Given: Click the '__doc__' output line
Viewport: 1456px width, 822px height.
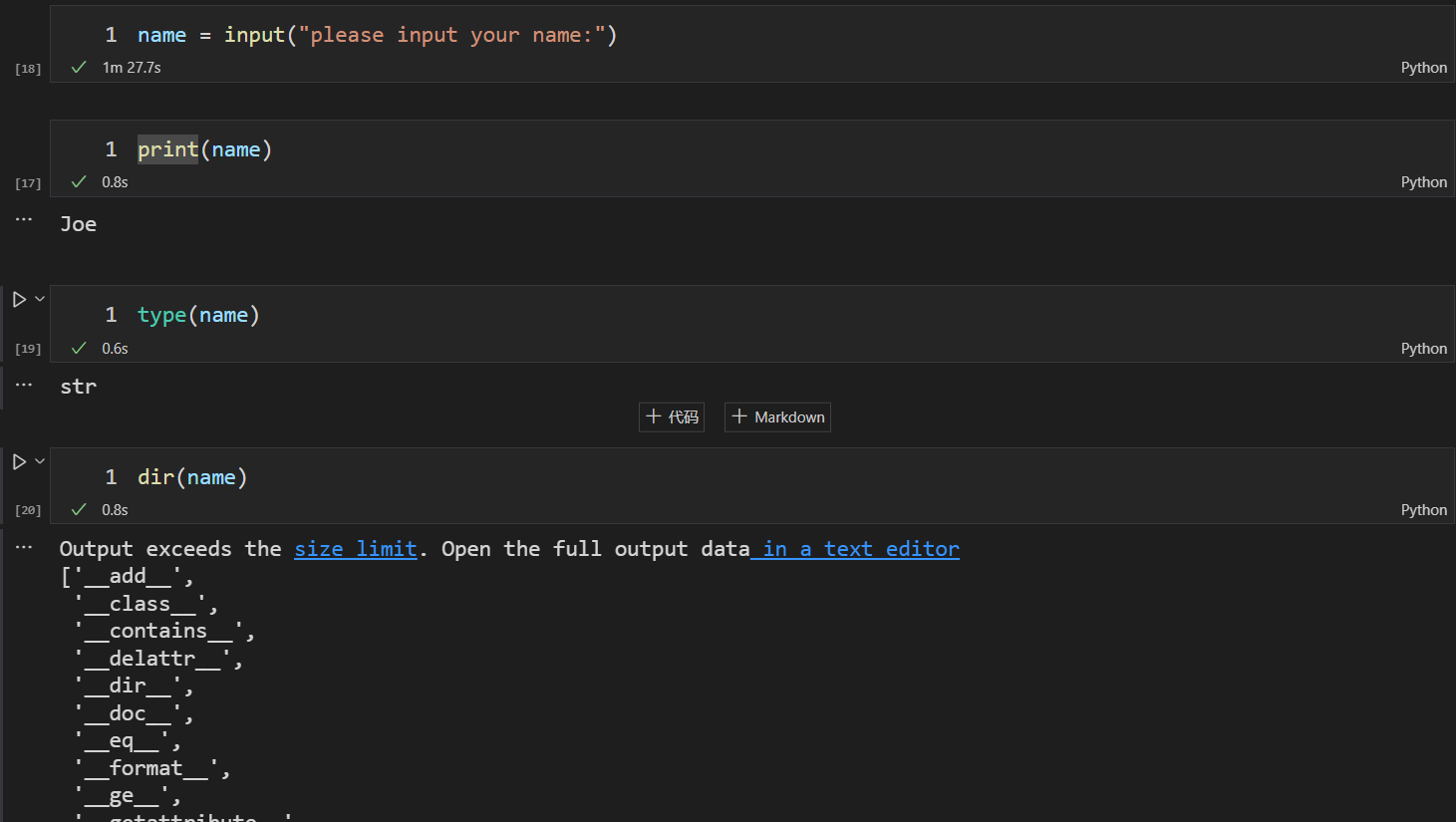Looking at the screenshot, I should click(x=134, y=713).
